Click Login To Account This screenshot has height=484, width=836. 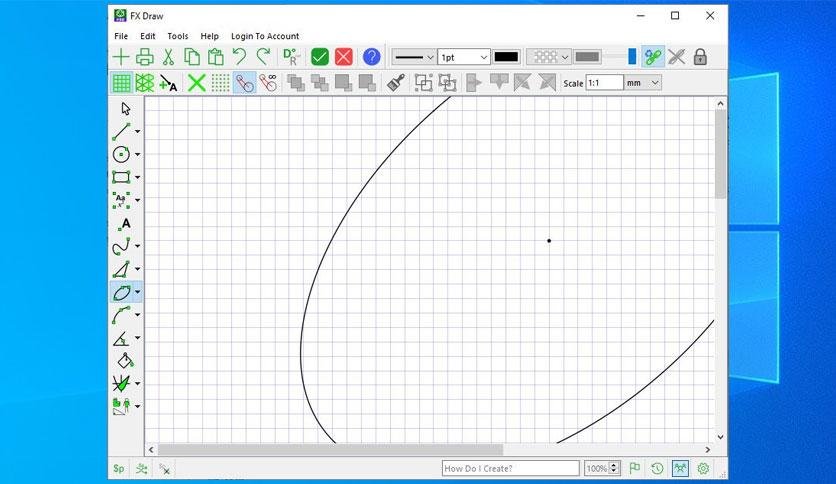click(265, 36)
